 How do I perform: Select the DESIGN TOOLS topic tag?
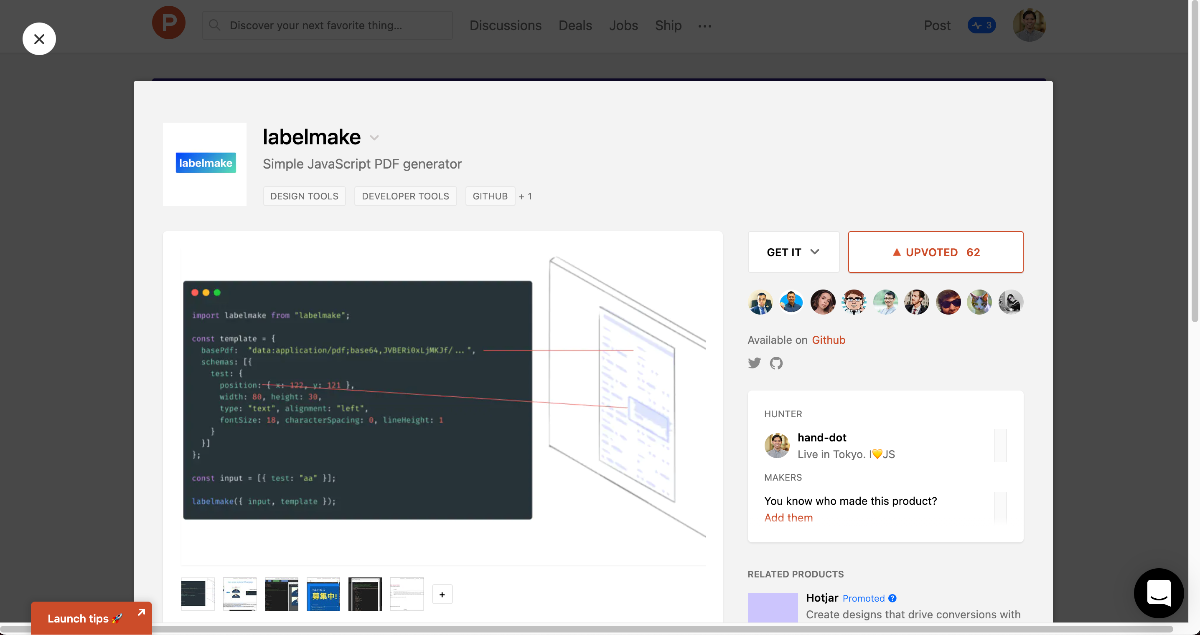pyautogui.click(x=304, y=196)
